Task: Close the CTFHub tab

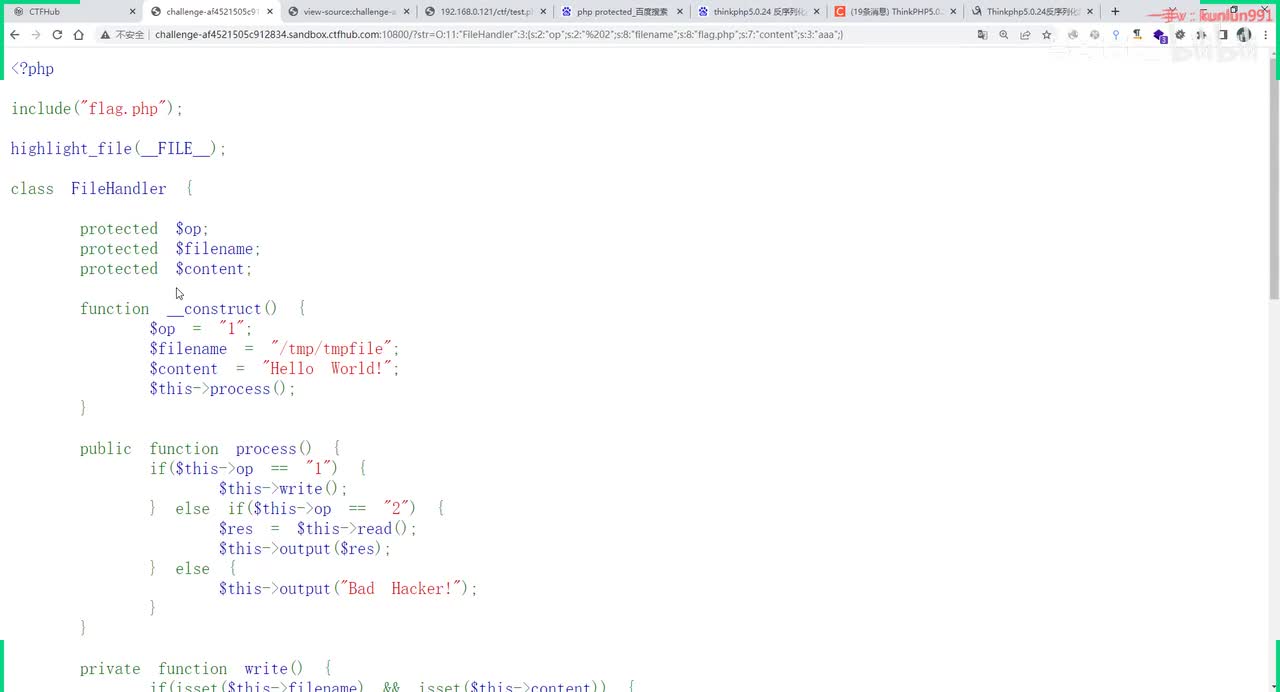Action: click(132, 12)
